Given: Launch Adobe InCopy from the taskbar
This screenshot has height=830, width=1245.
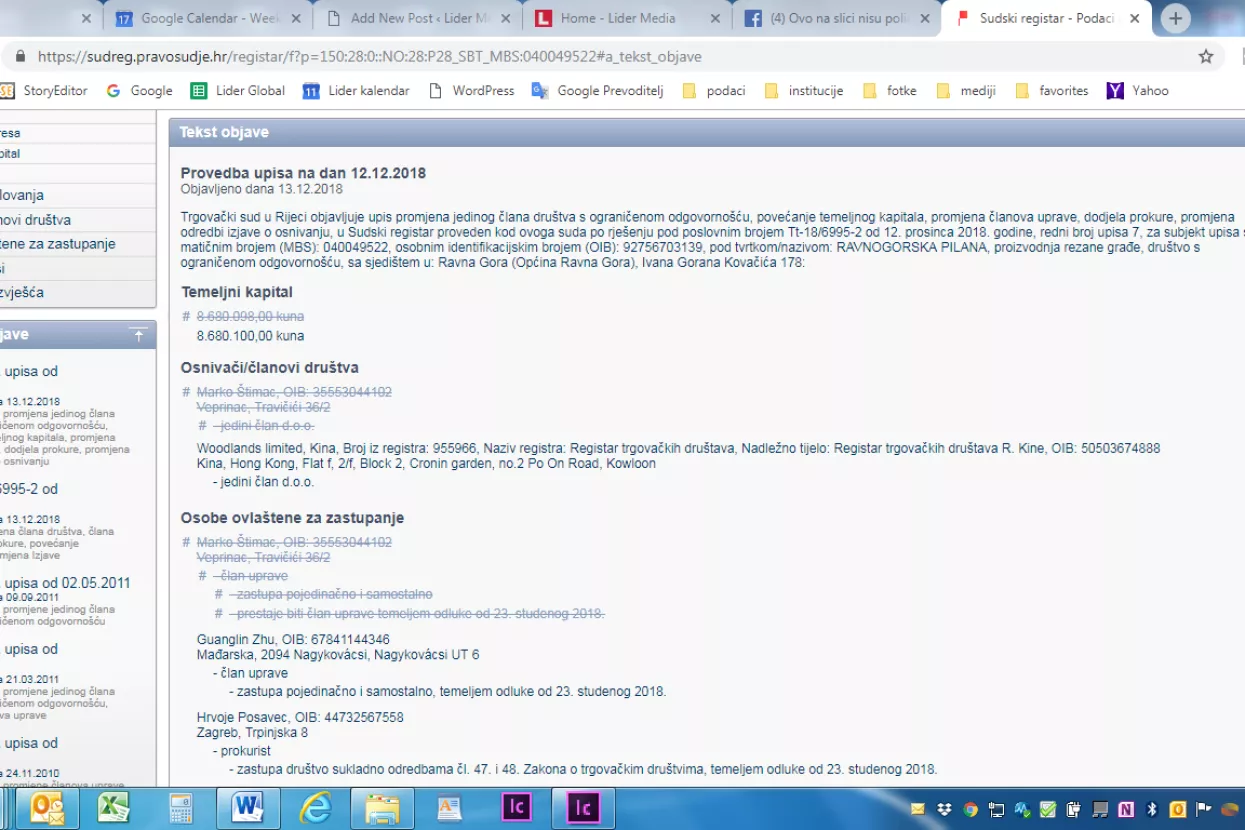Looking at the screenshot, I should (x=516, y=808).
